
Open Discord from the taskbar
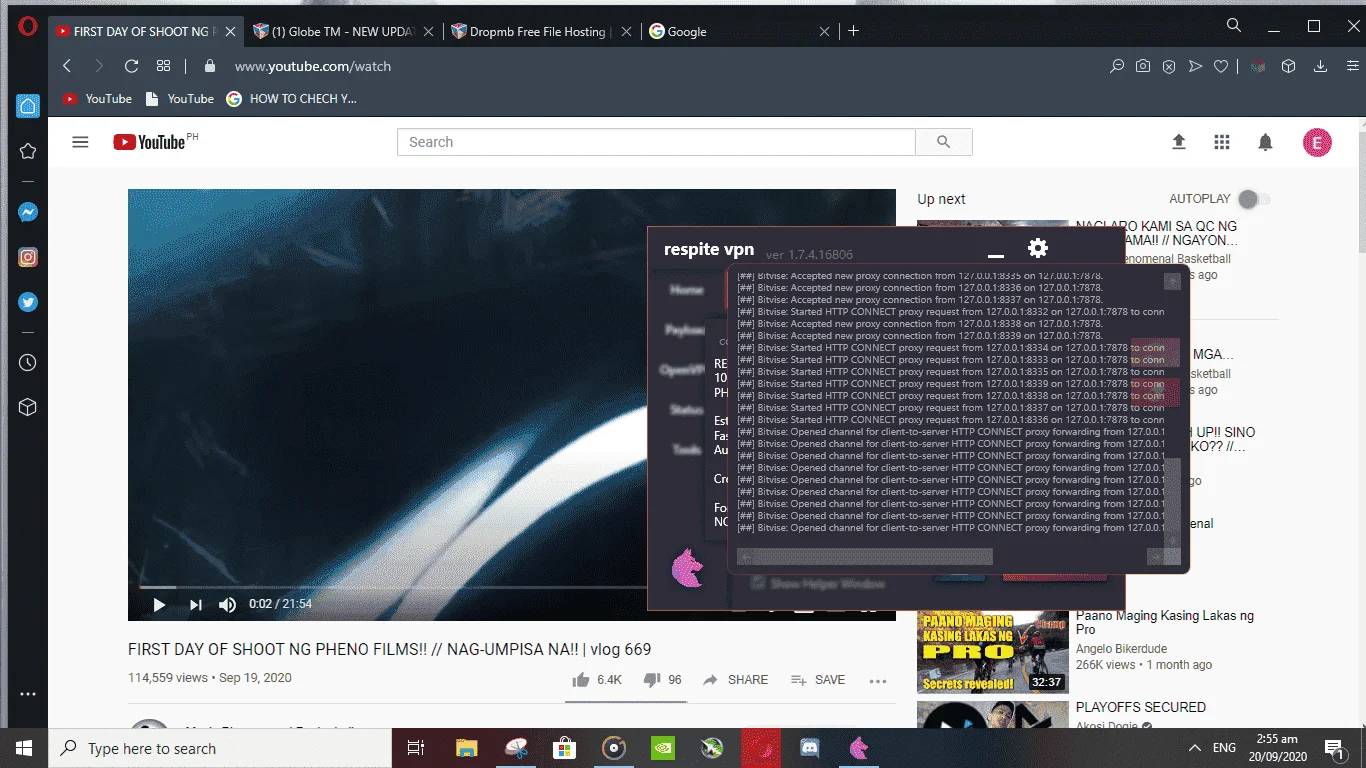coord(810,748)
